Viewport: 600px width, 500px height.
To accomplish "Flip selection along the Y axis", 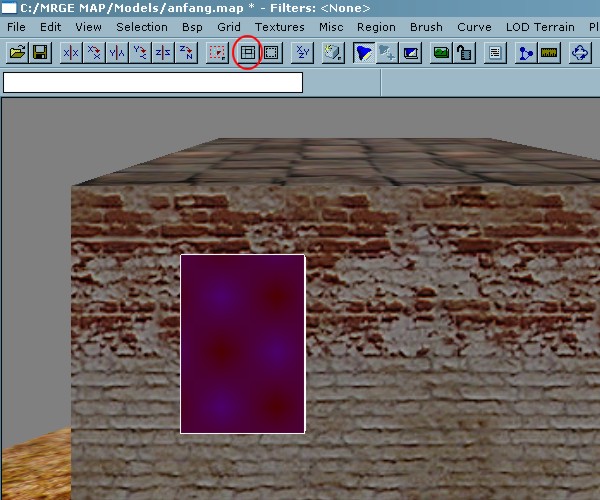I will pos(117,52).
